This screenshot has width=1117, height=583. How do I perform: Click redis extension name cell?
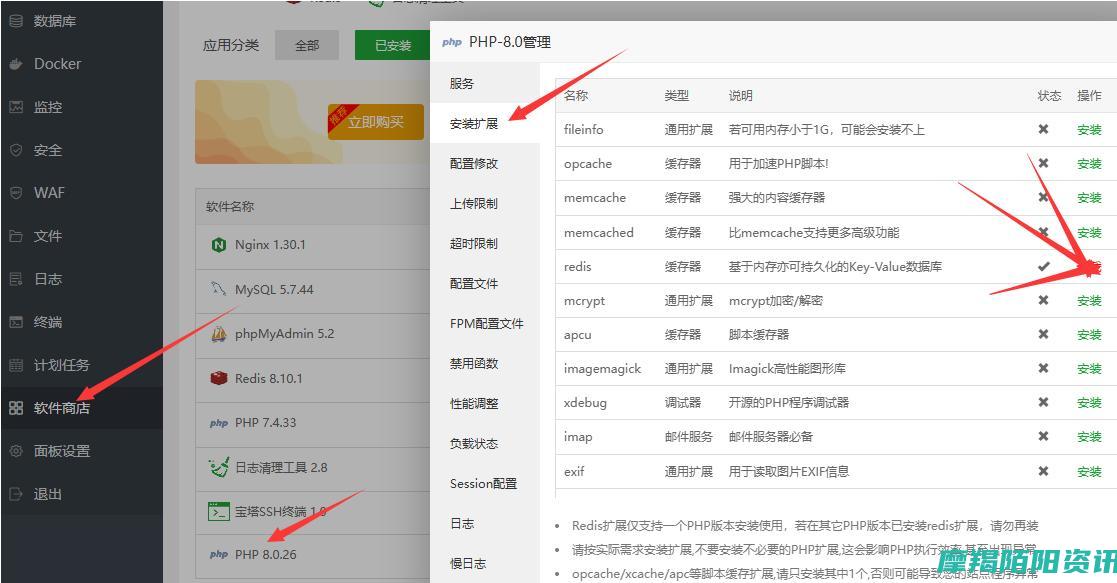578,267
